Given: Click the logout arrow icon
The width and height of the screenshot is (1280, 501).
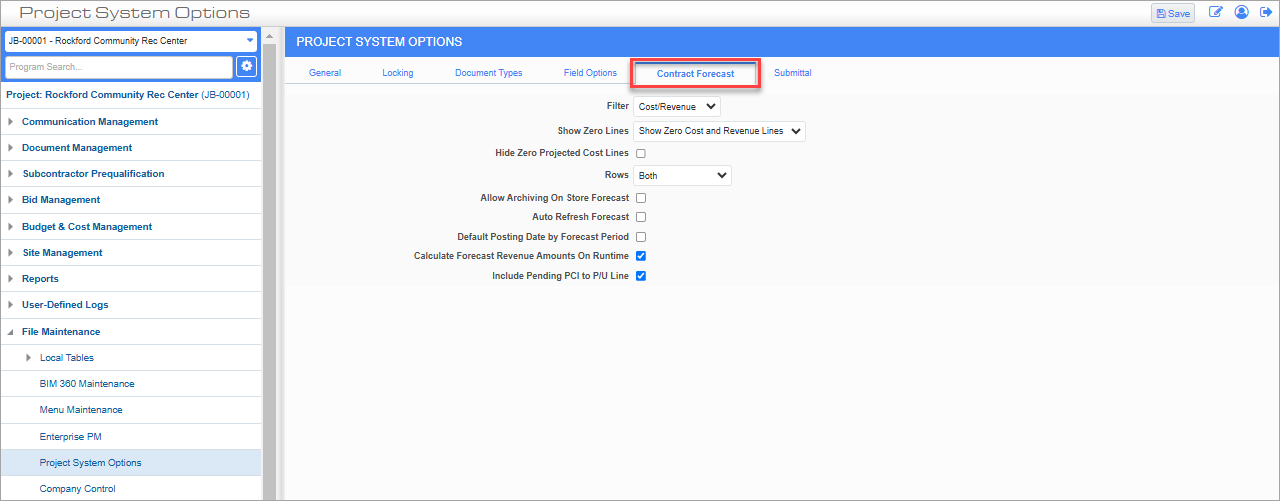Looking at the screenshot, I should click(x=1266, y=13).
